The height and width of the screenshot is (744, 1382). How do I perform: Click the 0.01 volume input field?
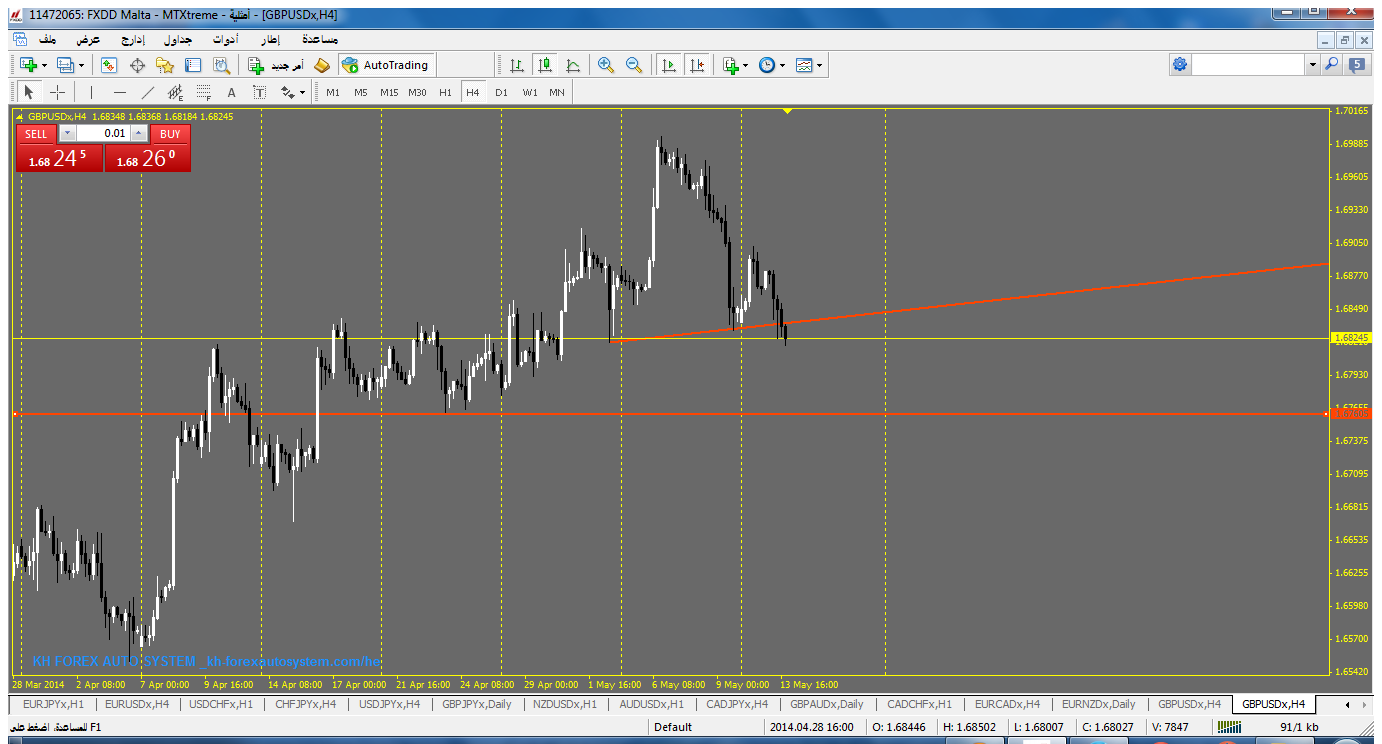(103, 133)
